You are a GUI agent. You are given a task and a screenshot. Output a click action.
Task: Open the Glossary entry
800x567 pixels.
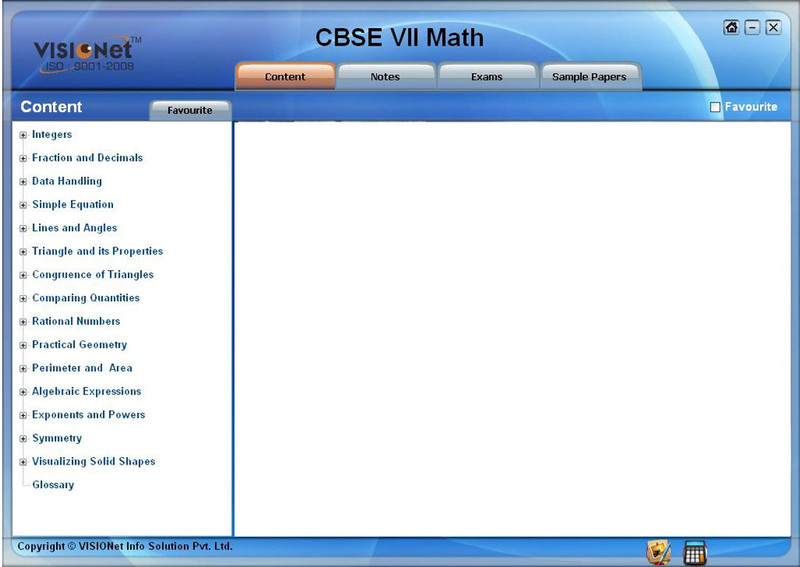(x=53, y=485)
